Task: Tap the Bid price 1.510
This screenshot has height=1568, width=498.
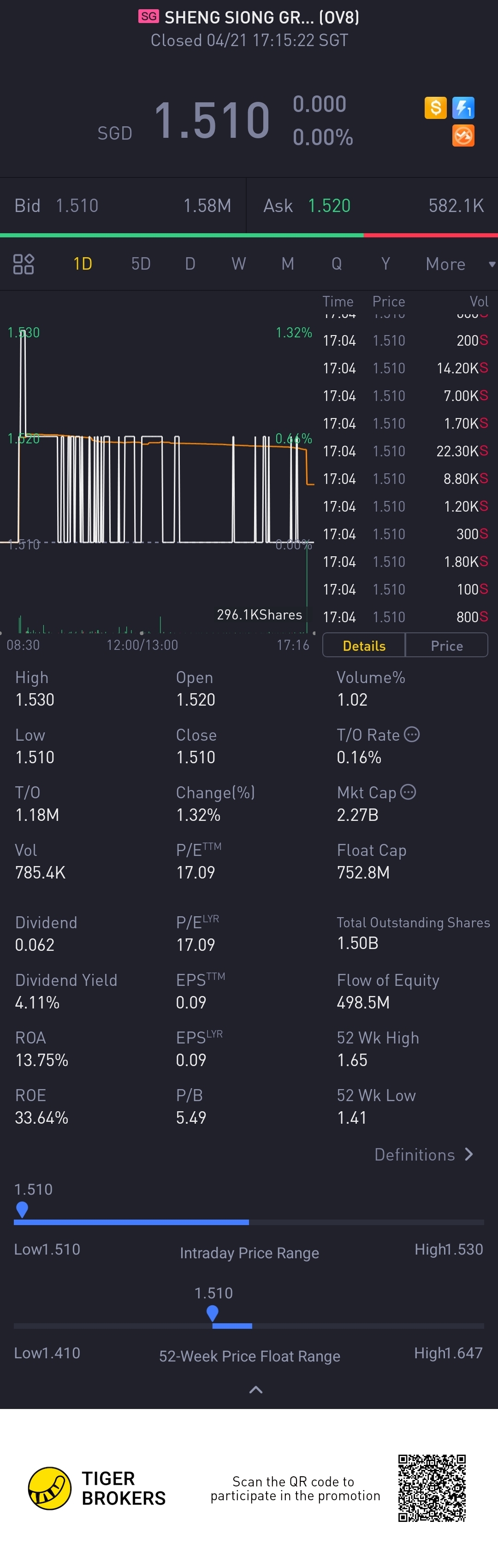Action: 77,206
